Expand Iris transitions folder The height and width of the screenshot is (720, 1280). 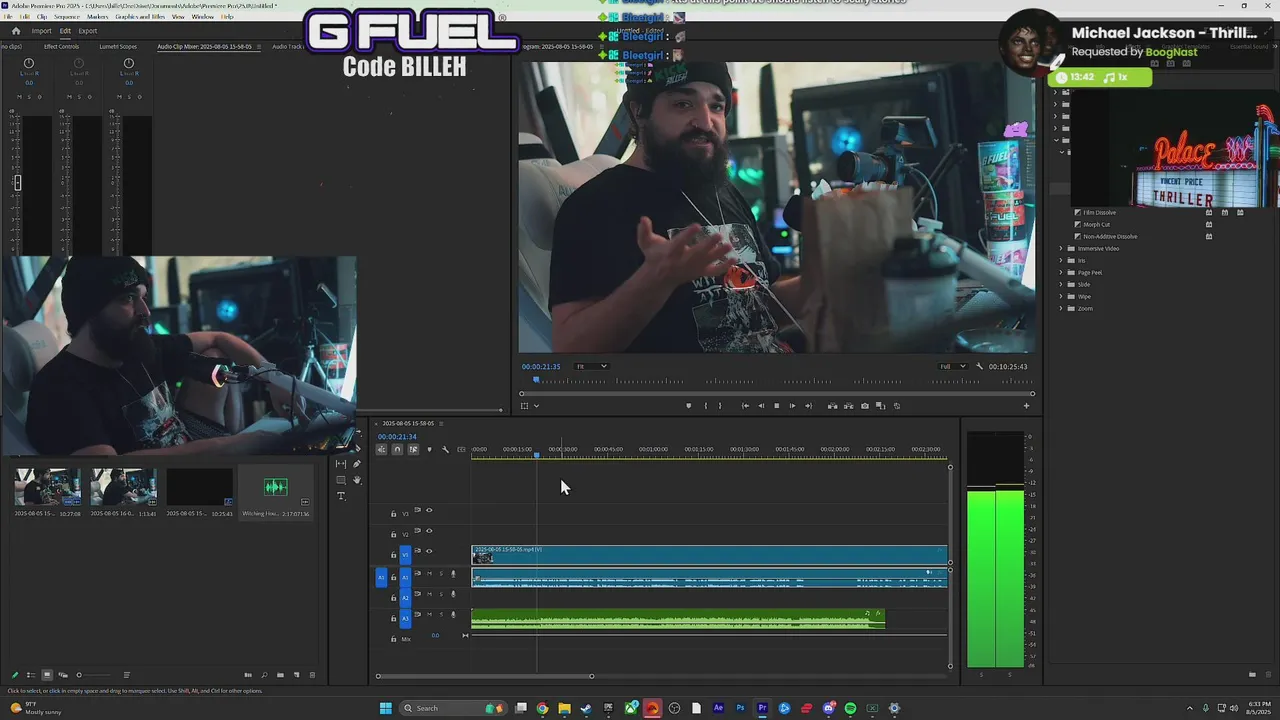1061,260
